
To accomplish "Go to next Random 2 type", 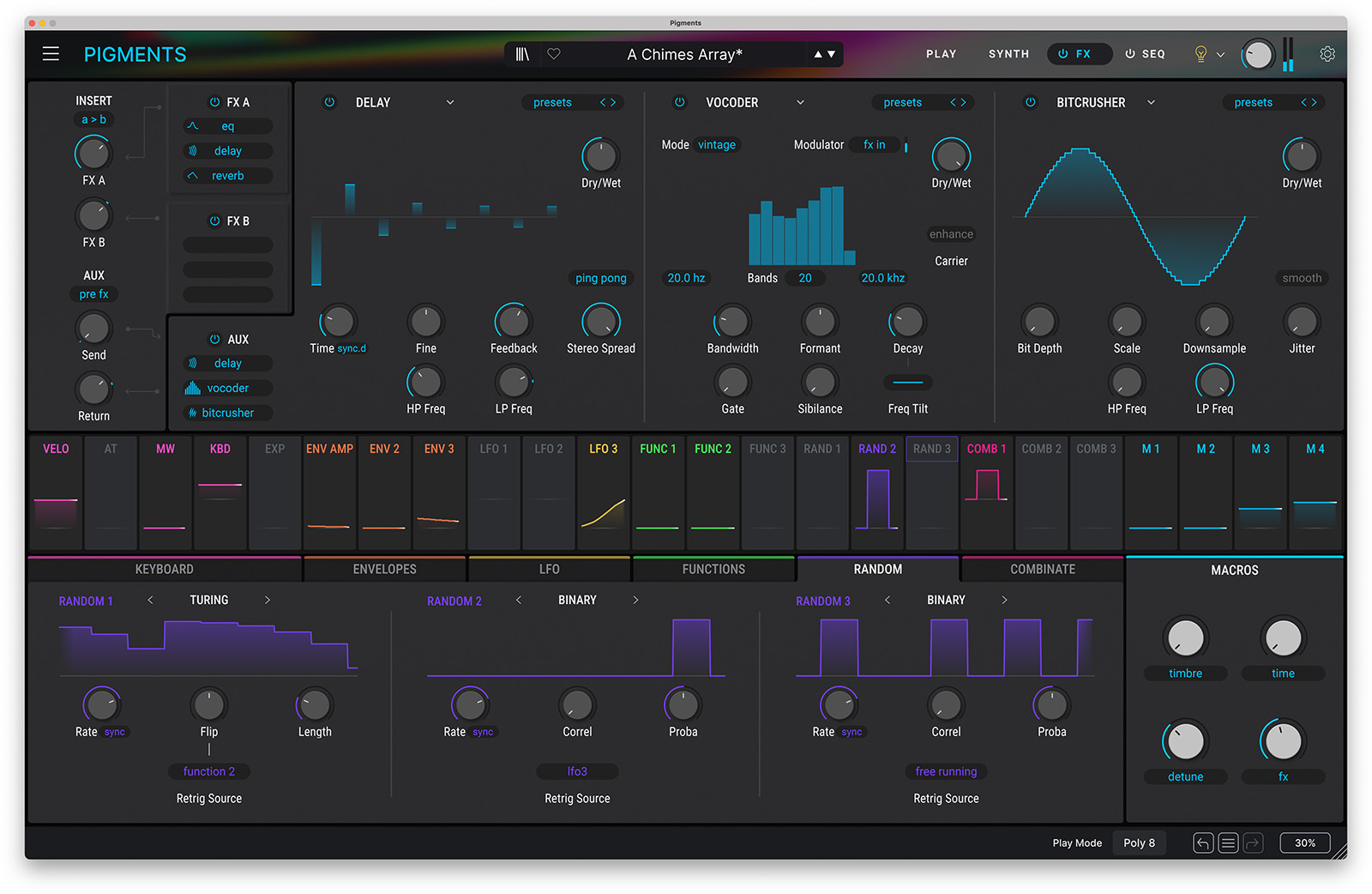I will tap(635, 600).
